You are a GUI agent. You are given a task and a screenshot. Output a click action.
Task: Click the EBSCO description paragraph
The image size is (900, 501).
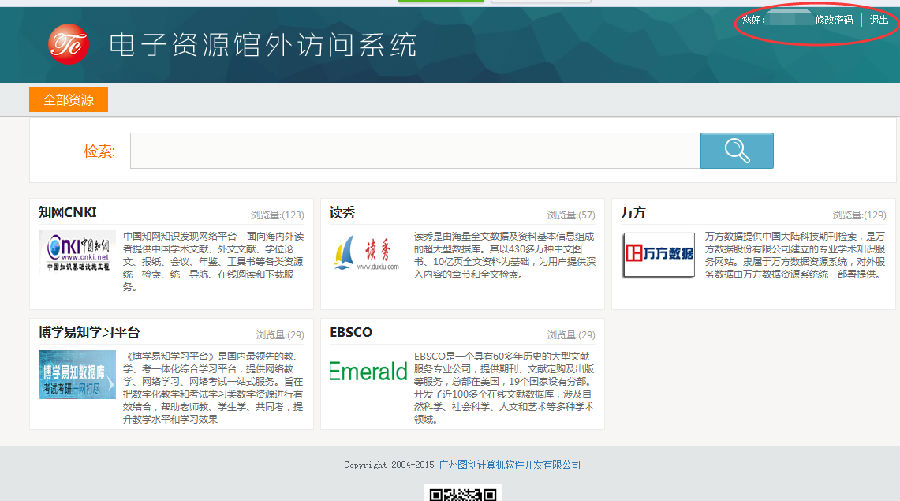[504, 387]
